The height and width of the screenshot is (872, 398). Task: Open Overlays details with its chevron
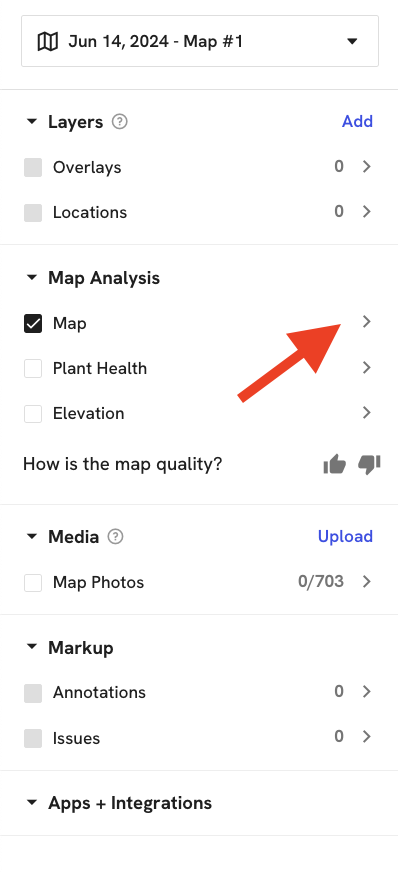pyautogui.click(x=366, y=166)
